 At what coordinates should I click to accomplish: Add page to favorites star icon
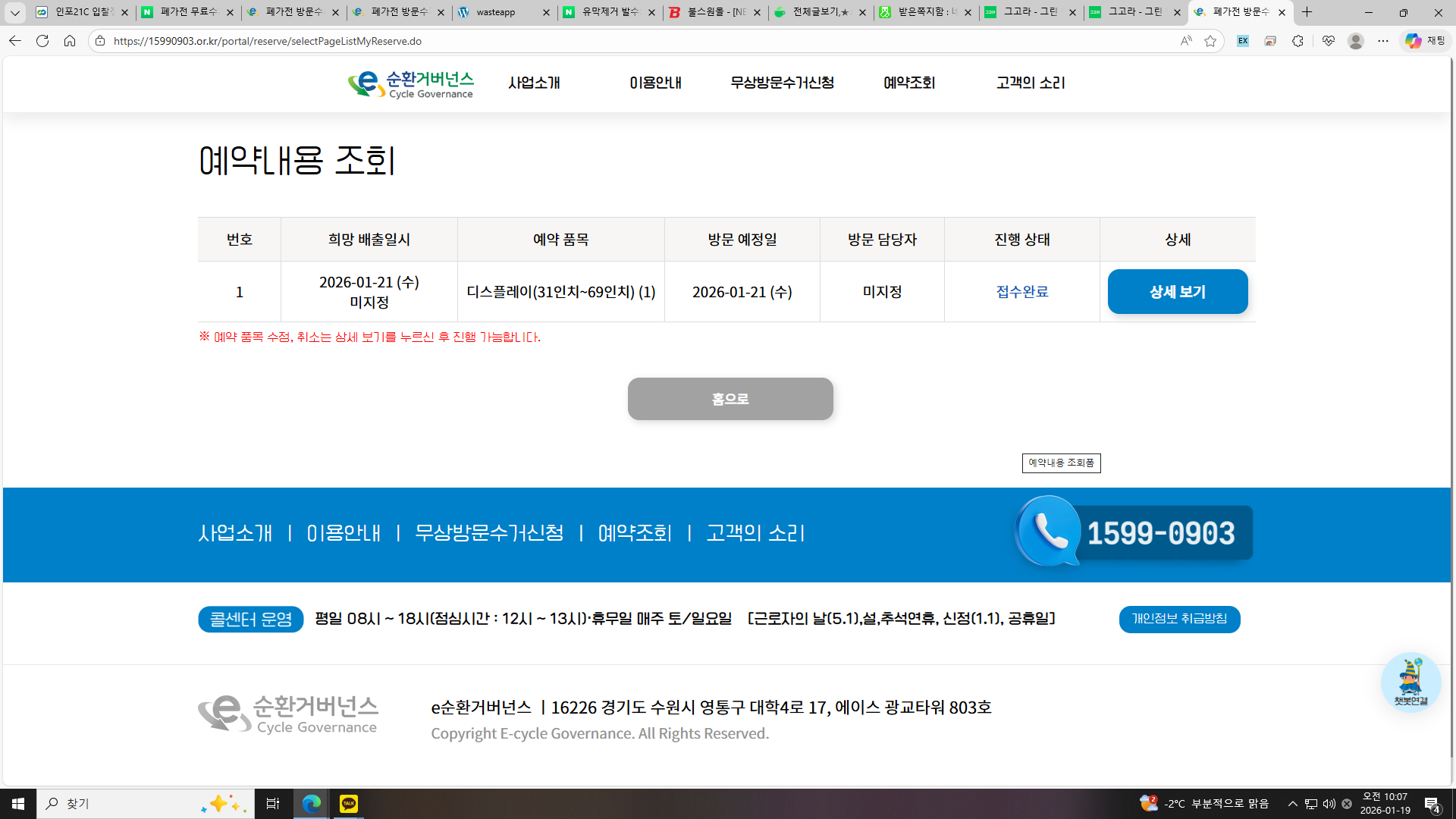(1210, 41)
